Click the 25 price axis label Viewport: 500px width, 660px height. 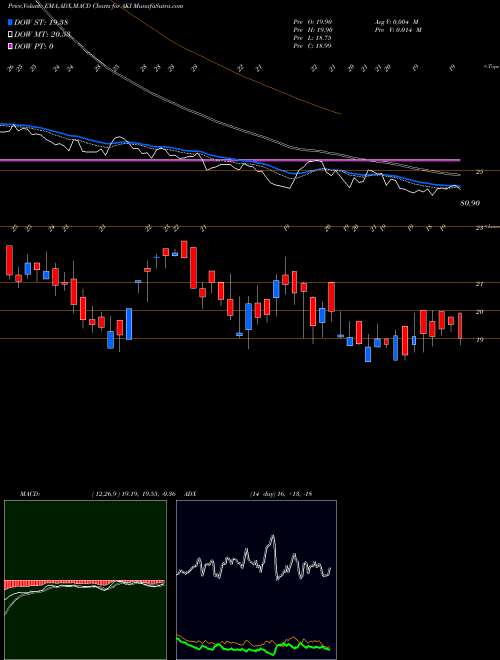tap(479, 172)
